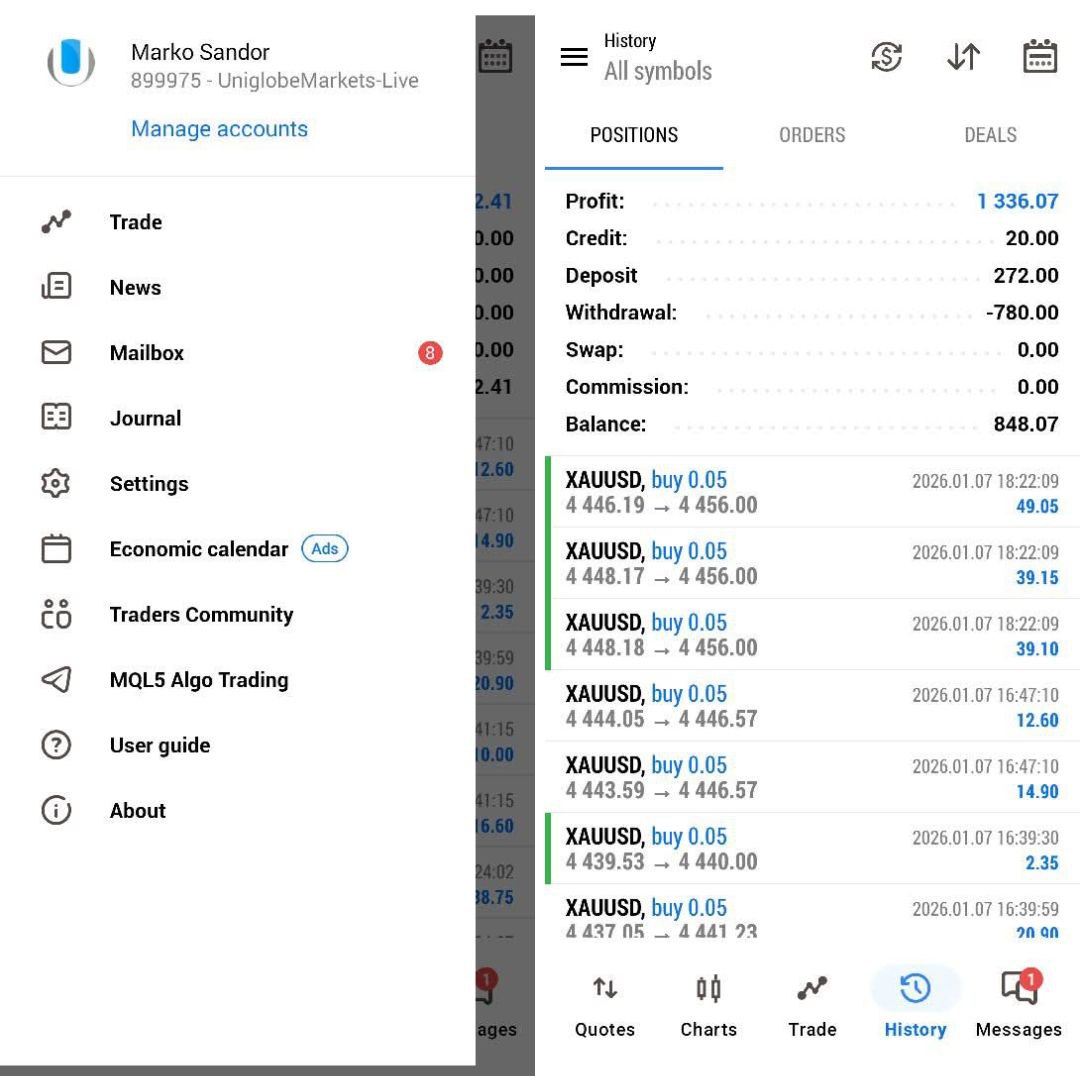The height and width of the screenshot is (1076, 1080).
Task: Tap price range 4 444.05 → 4 446.57
Action: tap(661, 719)
